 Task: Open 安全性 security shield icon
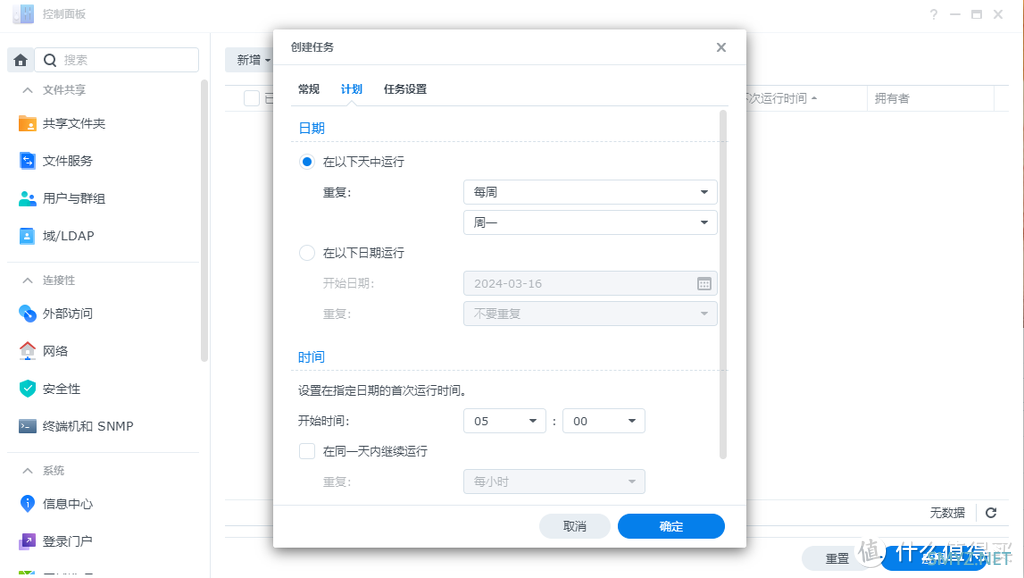[27, 389]
